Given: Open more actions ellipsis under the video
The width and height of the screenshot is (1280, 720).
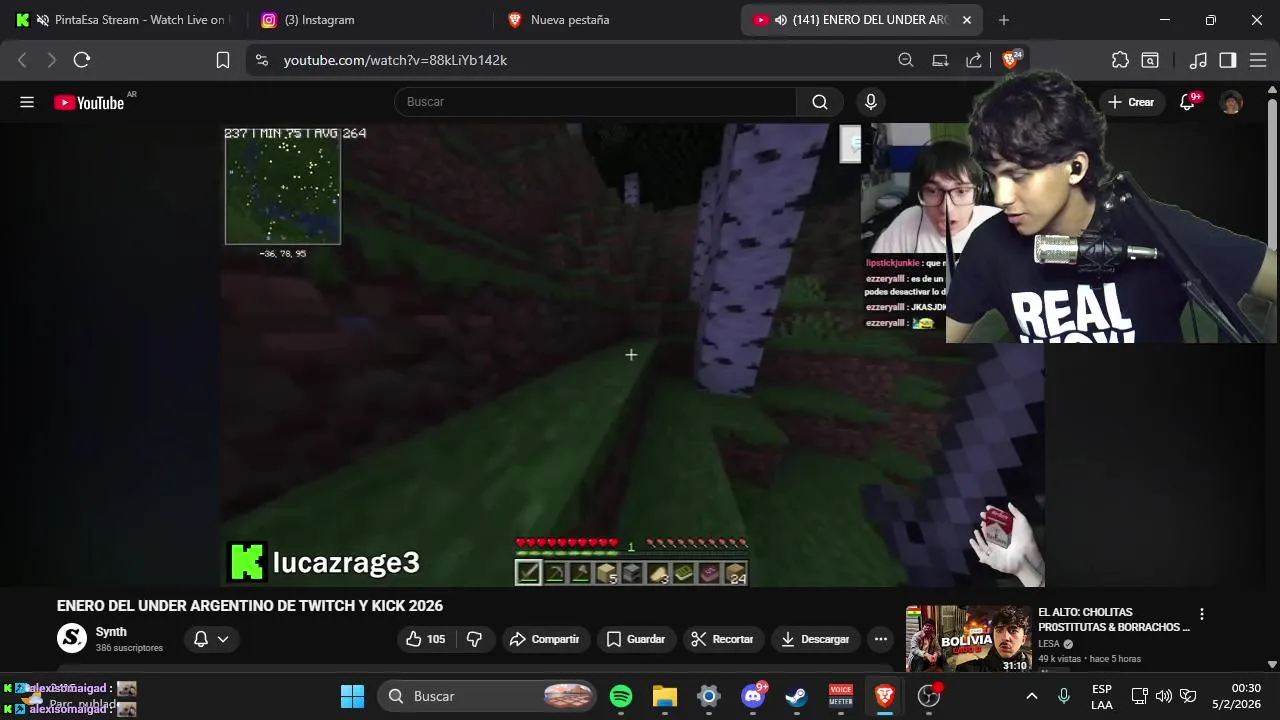Looking at the screenshot, I should point(880,639).
